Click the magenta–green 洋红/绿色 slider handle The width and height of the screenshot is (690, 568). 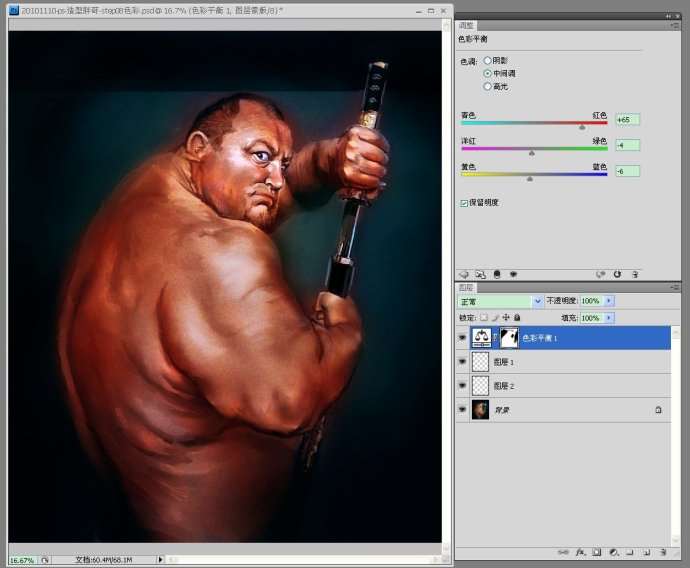[x=532, y=153]
